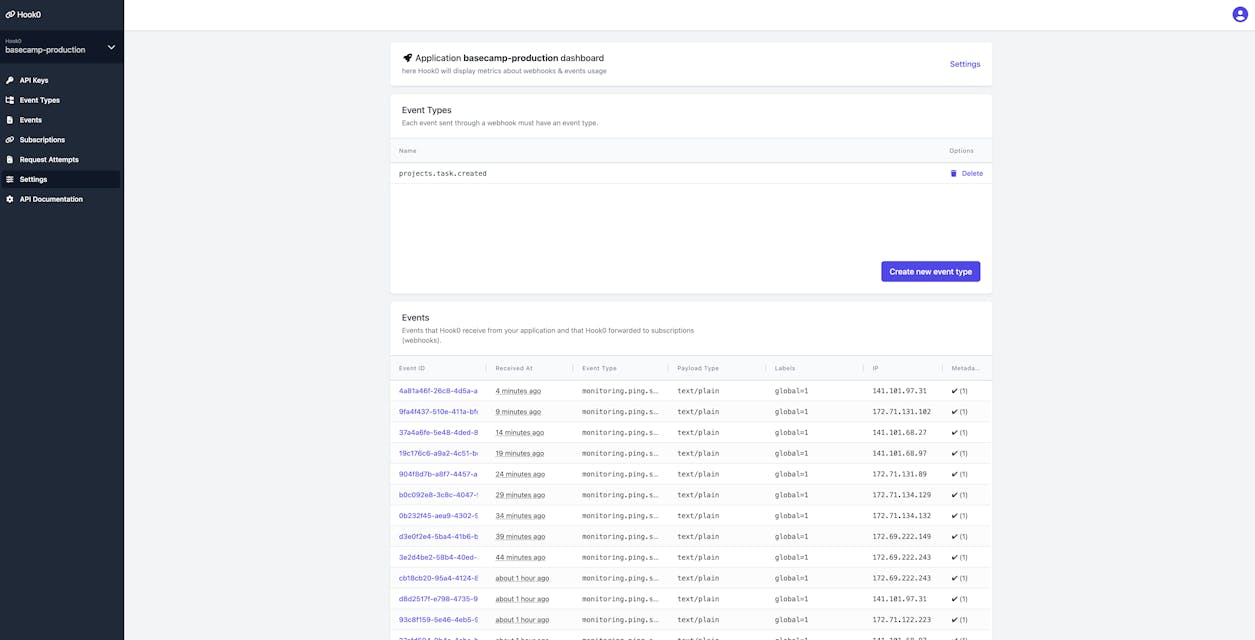Click the Settings sliders icon in sidebar
This screenshot has height=640, width=1255.
pos(10,180)
